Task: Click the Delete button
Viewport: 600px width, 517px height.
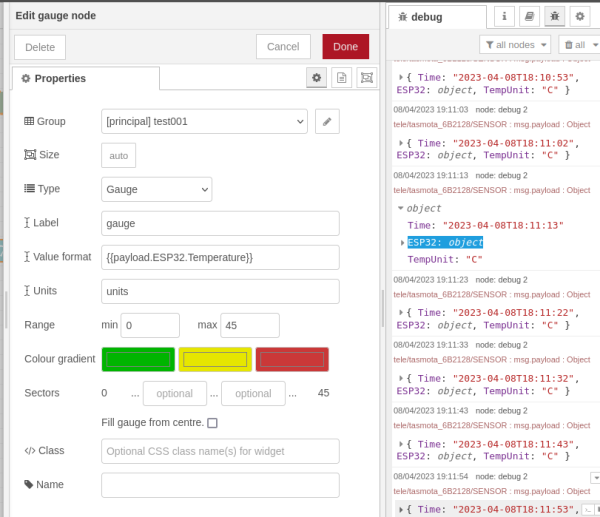Action: point(40,47)
